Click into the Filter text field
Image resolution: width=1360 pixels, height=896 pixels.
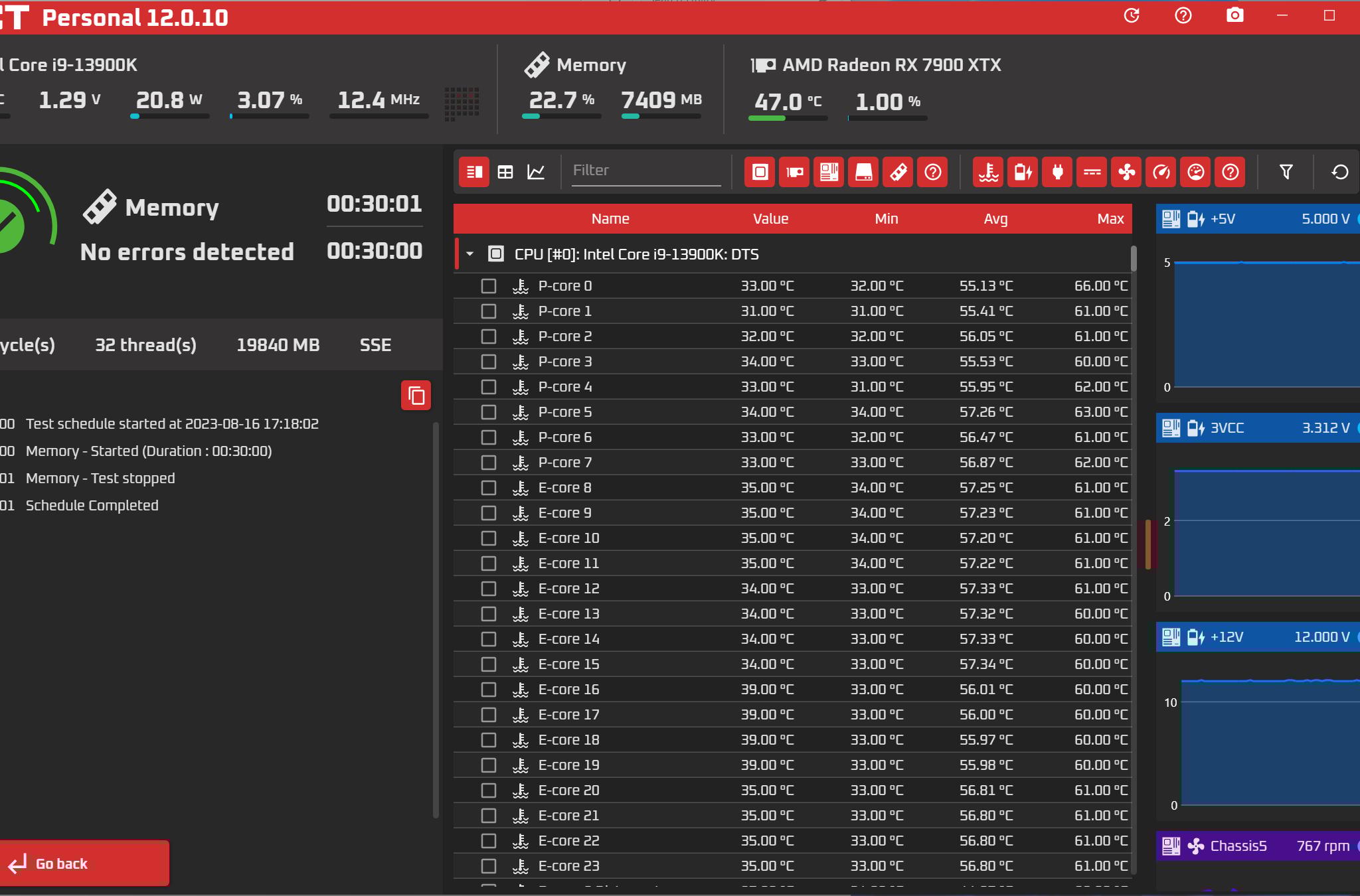tap(645, 171)
